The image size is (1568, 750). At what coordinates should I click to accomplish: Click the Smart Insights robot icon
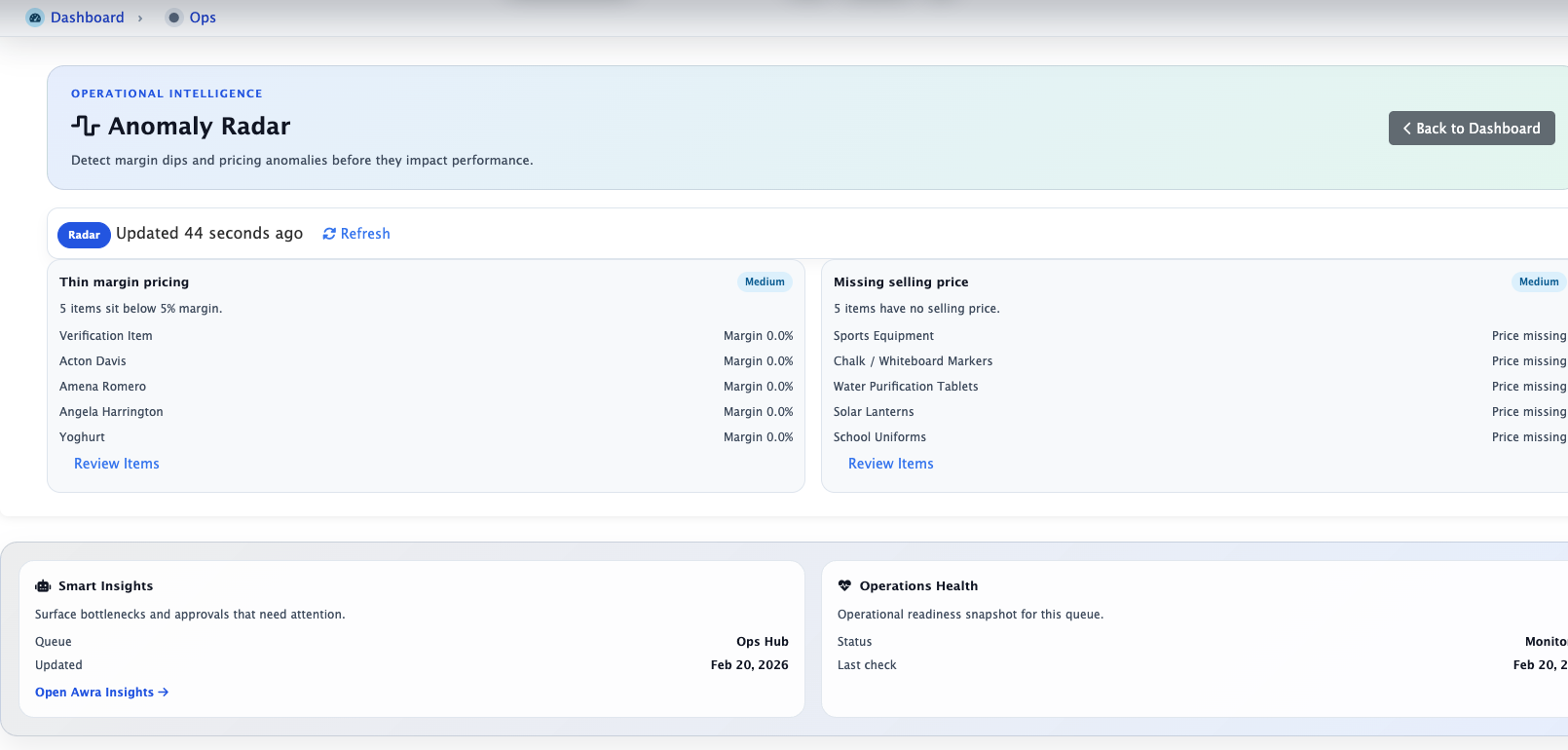tap(43, 586)
